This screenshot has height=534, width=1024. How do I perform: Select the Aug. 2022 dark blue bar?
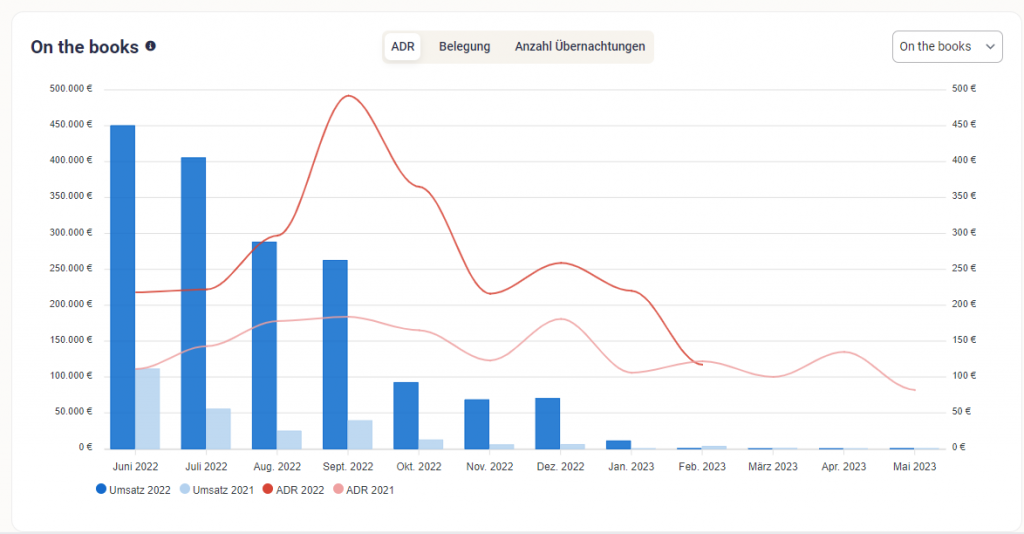(x=264, y=345)
